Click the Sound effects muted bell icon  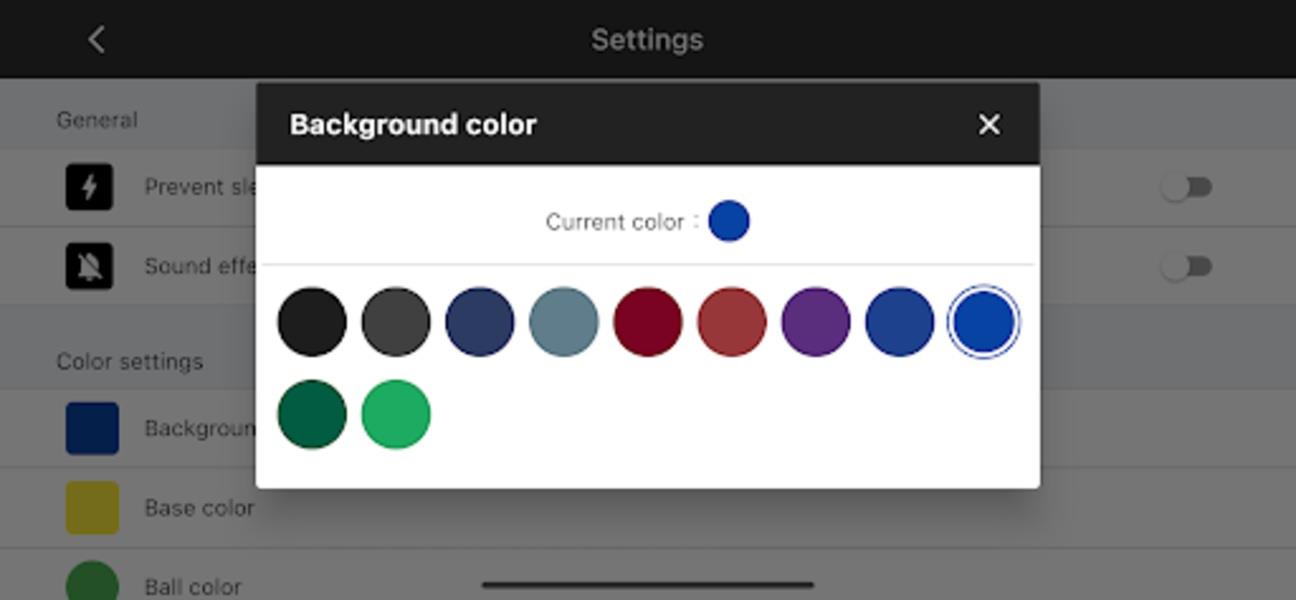tap(90, 266)
